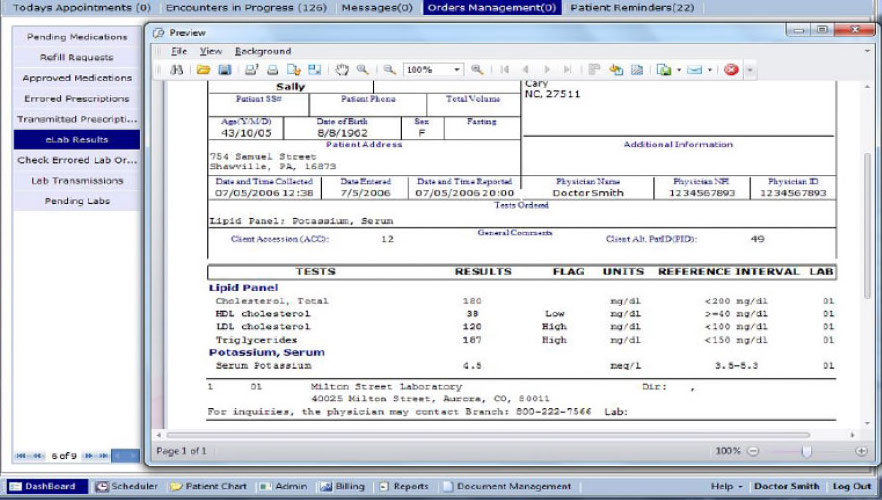The height and width of the screenshot is (500, 882).
Task: Click the Page Setup icon in toolbar
Action: [x=294, y=70]
